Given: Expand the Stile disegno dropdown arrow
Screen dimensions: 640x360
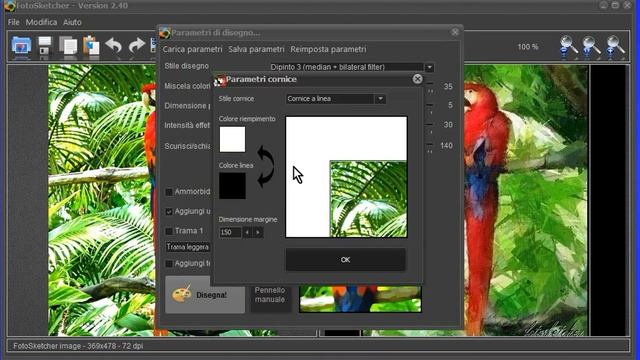Looking at the screenshot, I should [429, 67].
